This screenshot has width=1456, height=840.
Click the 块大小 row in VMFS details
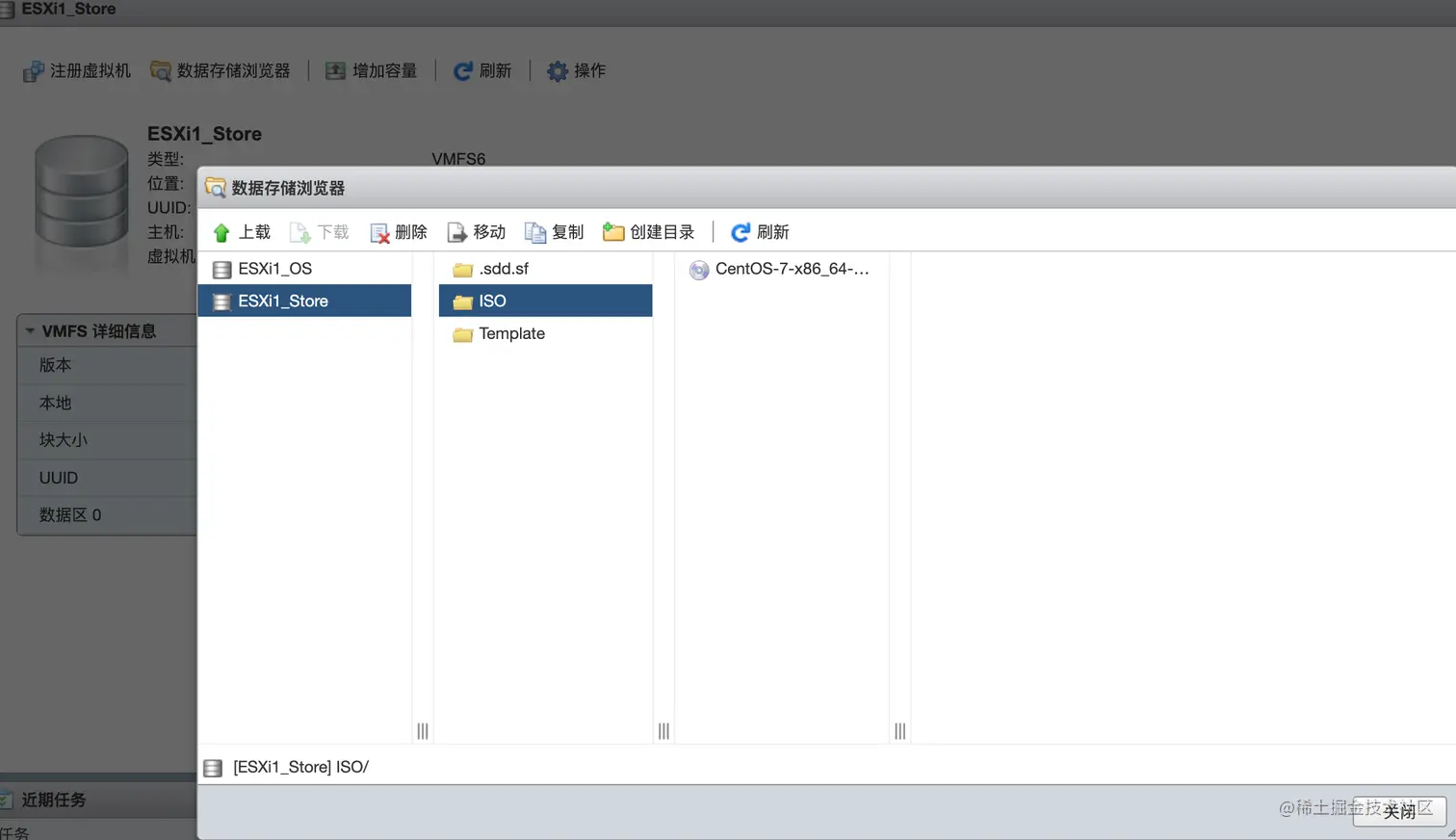[108, 440]
